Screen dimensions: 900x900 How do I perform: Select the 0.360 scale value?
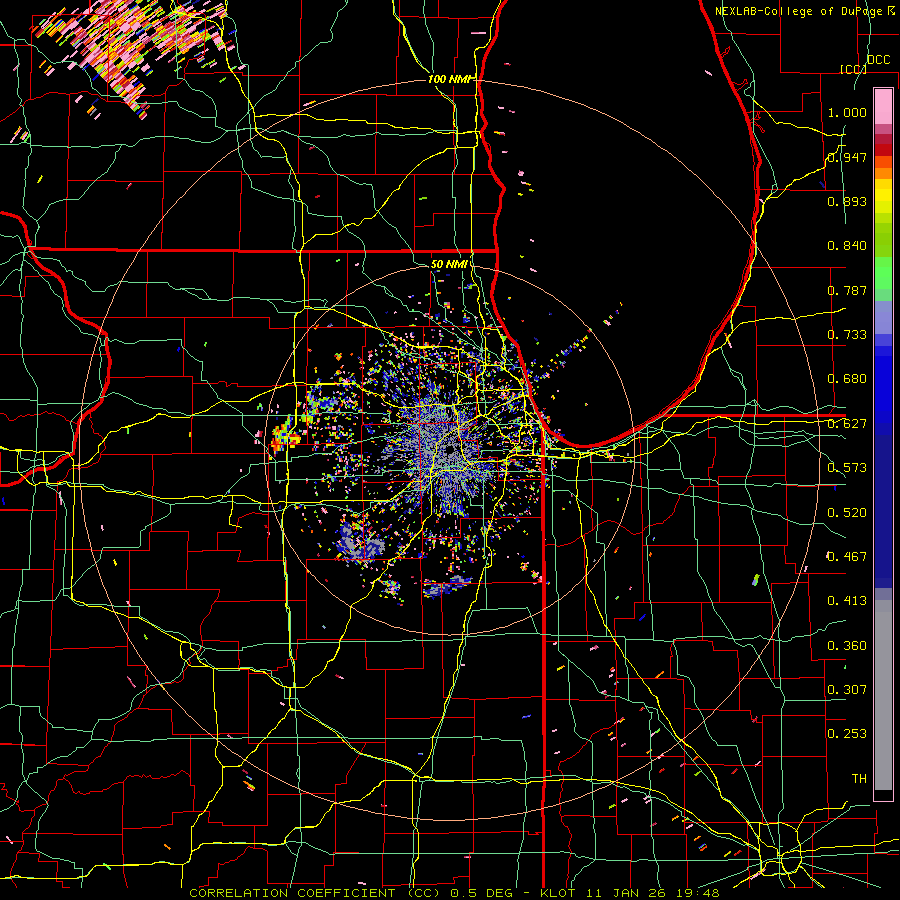(x=847, y=646)
